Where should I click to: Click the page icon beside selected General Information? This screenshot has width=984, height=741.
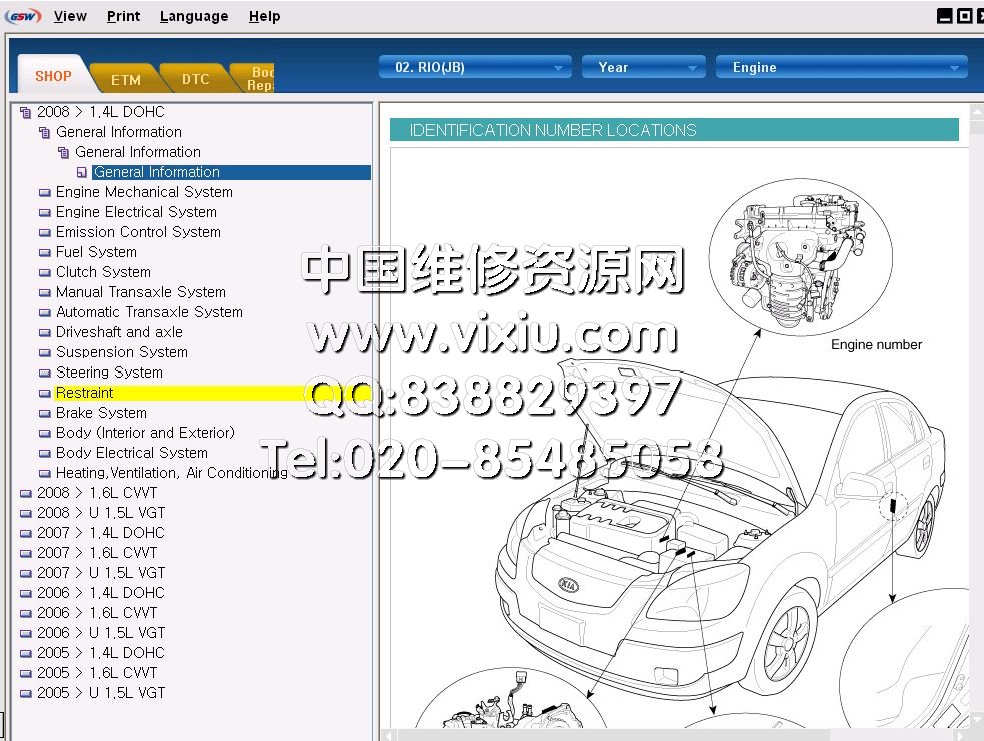(82, 172)
